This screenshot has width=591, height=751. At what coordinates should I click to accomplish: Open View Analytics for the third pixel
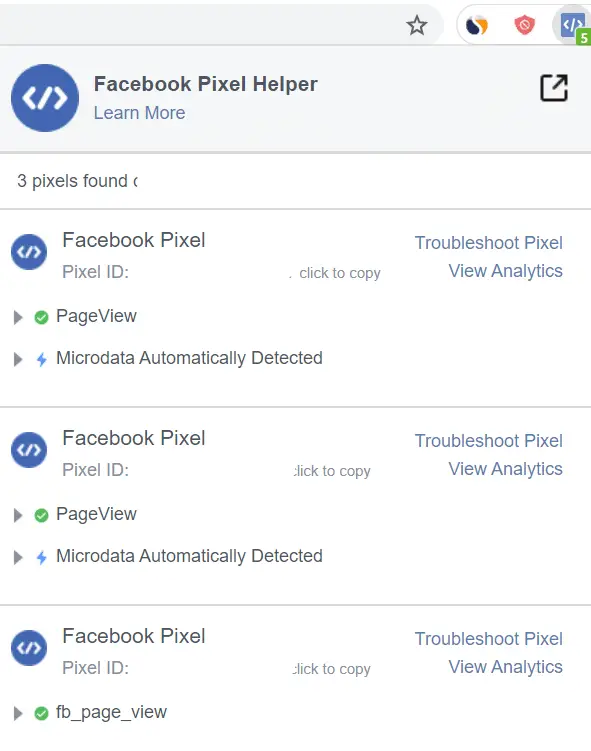click(505, 667)
